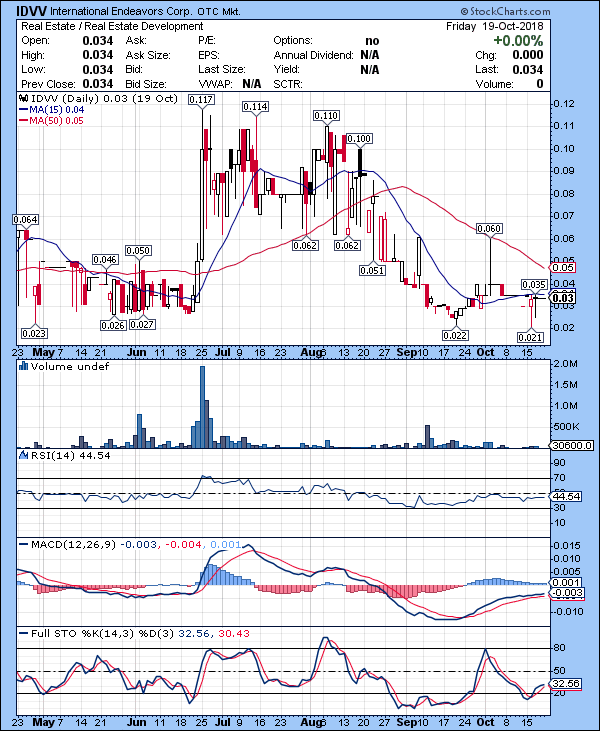Click the 0.022 low price label
Screen dimensions: 600x731
[455, 335]
